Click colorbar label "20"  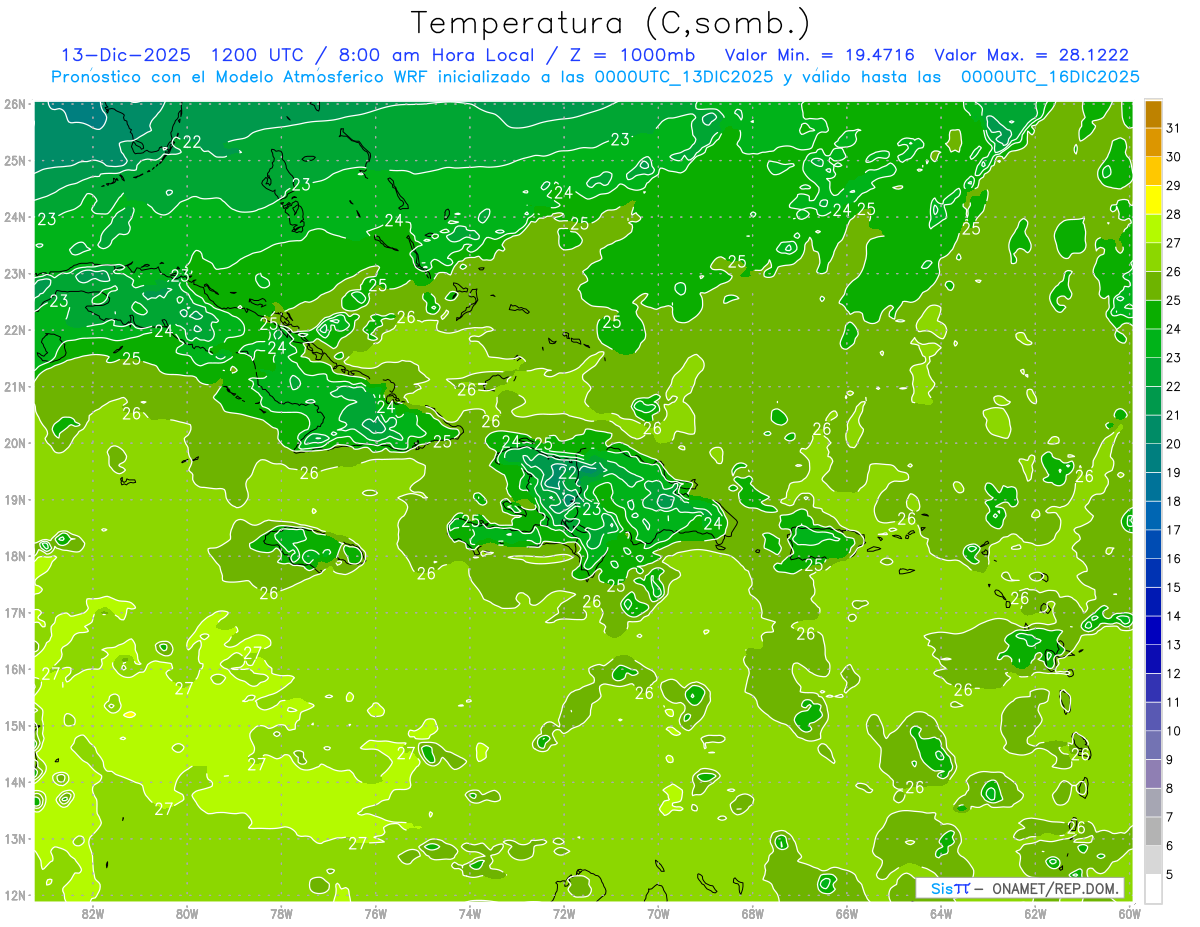click(1173, 443)
